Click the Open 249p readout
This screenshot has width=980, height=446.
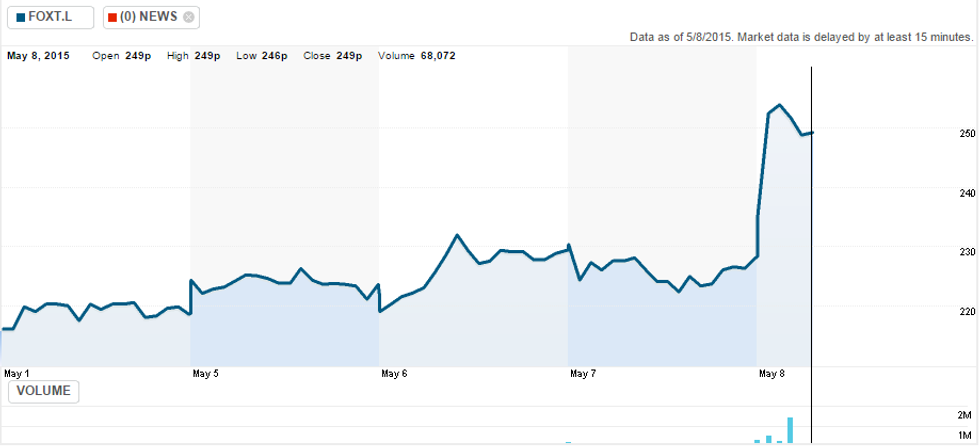[122, 56]
